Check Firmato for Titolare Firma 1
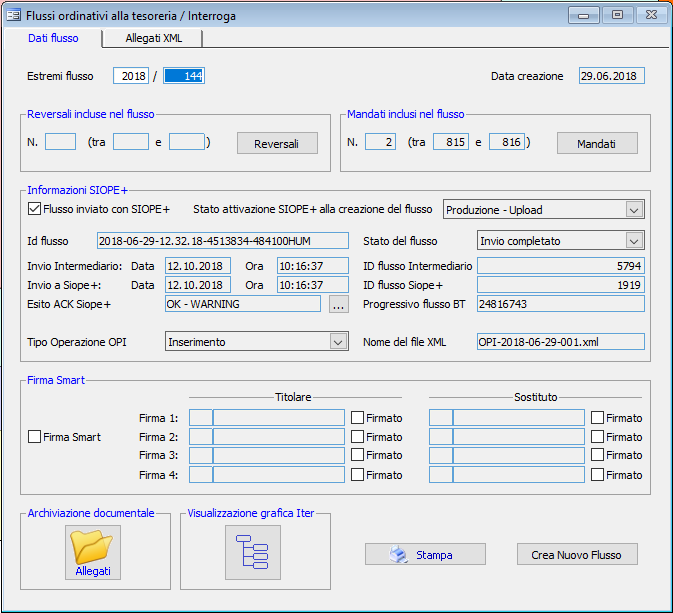 click(358, 418)
